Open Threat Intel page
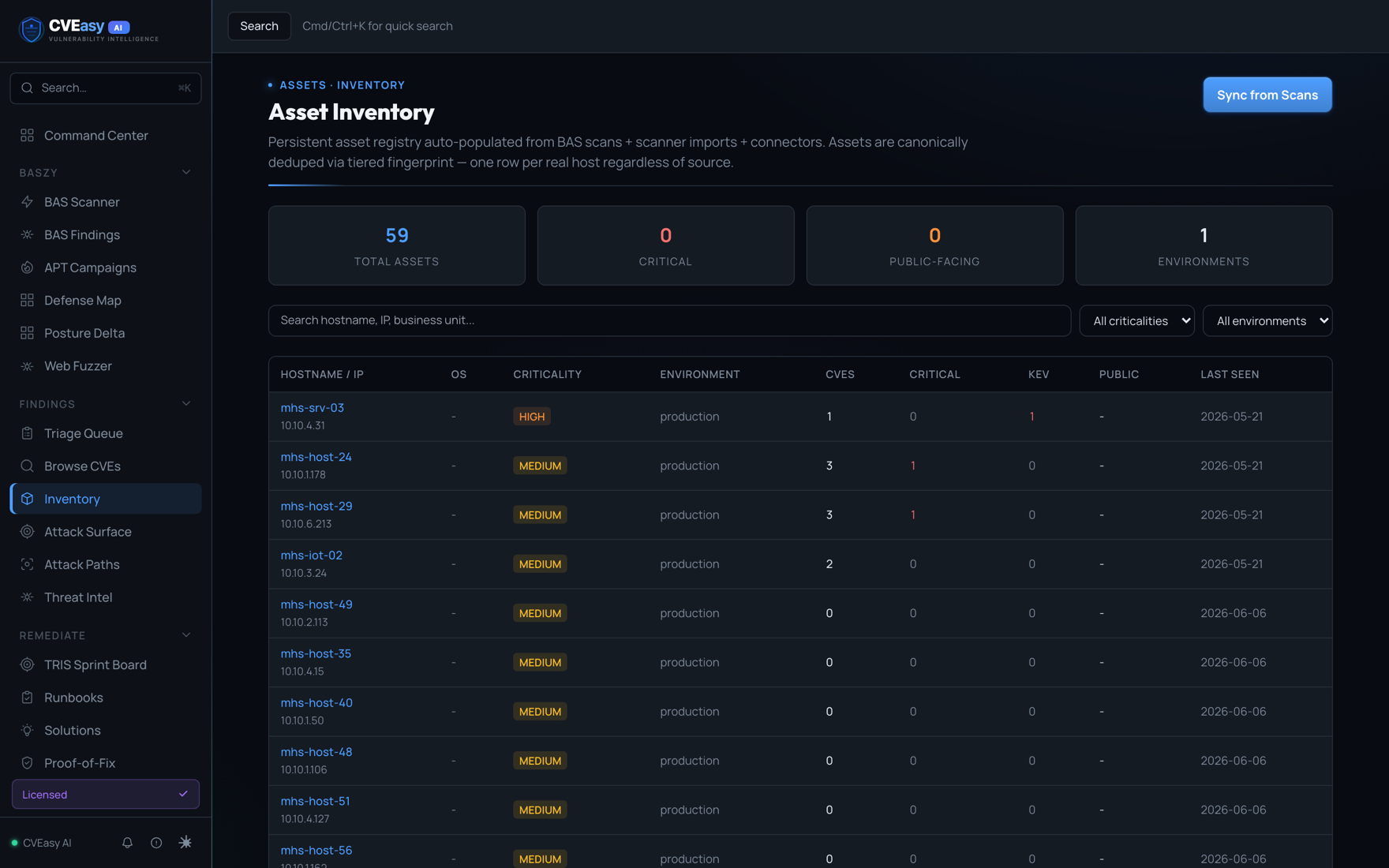 coord(106,597)
